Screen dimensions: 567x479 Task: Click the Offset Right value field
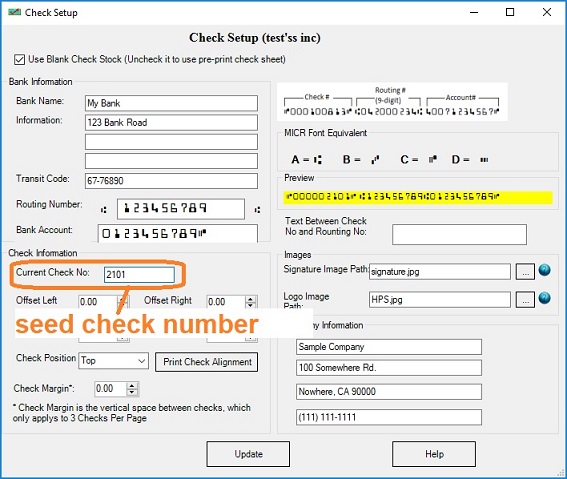click(x=226, y=301)
